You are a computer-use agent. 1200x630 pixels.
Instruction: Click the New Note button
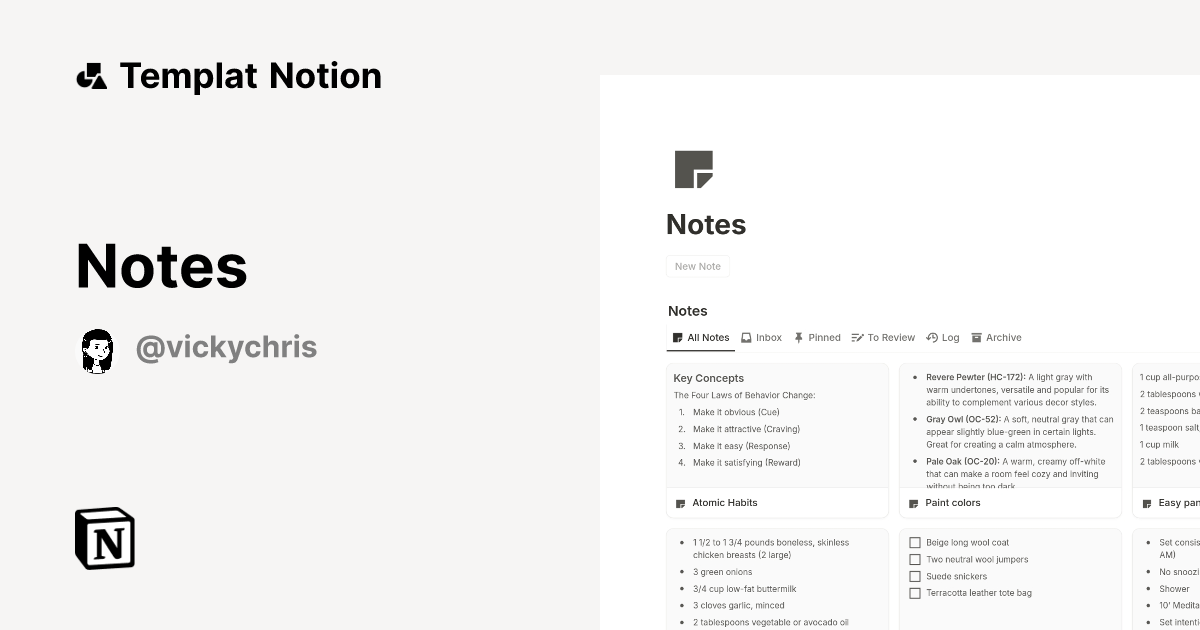698,266
